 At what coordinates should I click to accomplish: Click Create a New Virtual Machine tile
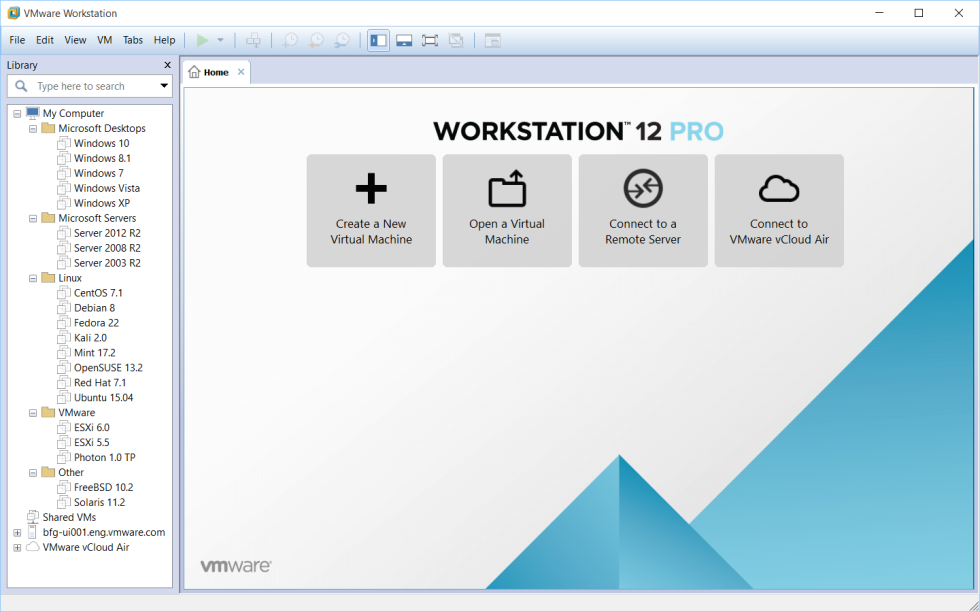click(371, 211)
